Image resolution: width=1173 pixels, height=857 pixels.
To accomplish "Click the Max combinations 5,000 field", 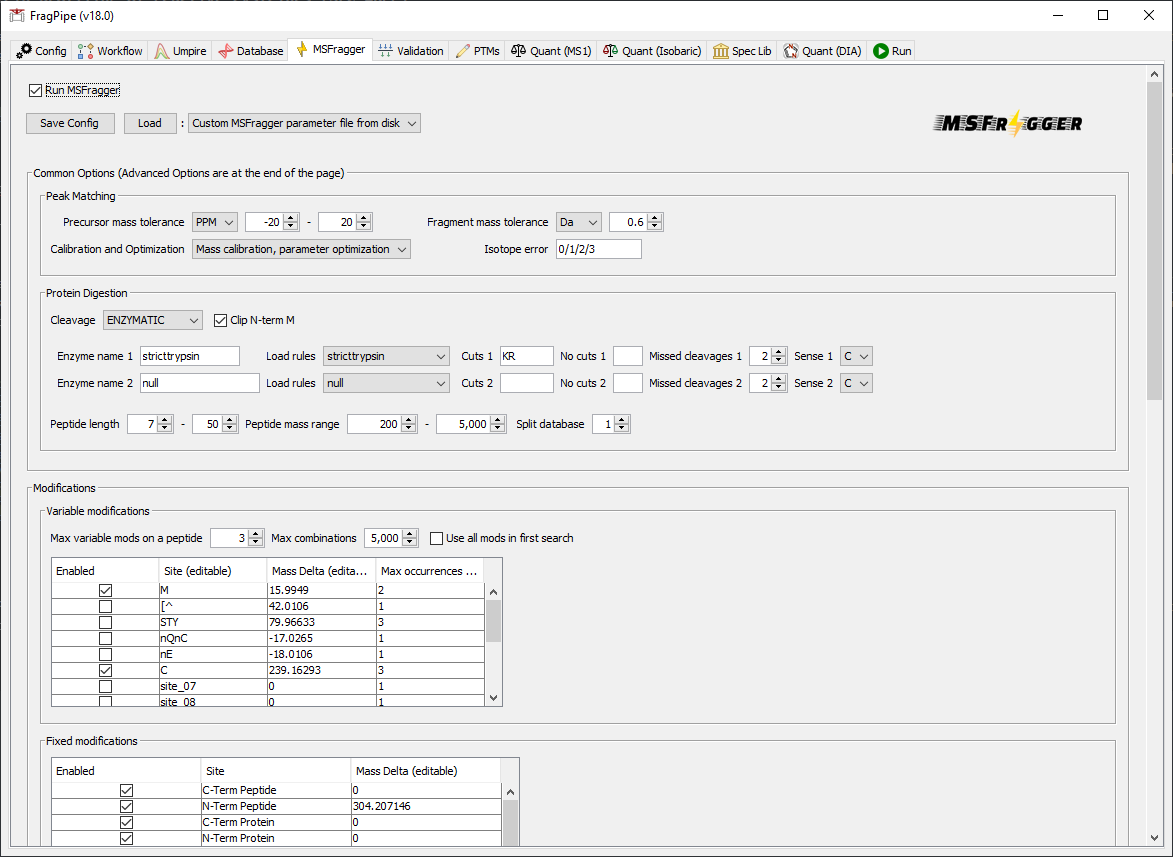I will [x=384, y=538].
